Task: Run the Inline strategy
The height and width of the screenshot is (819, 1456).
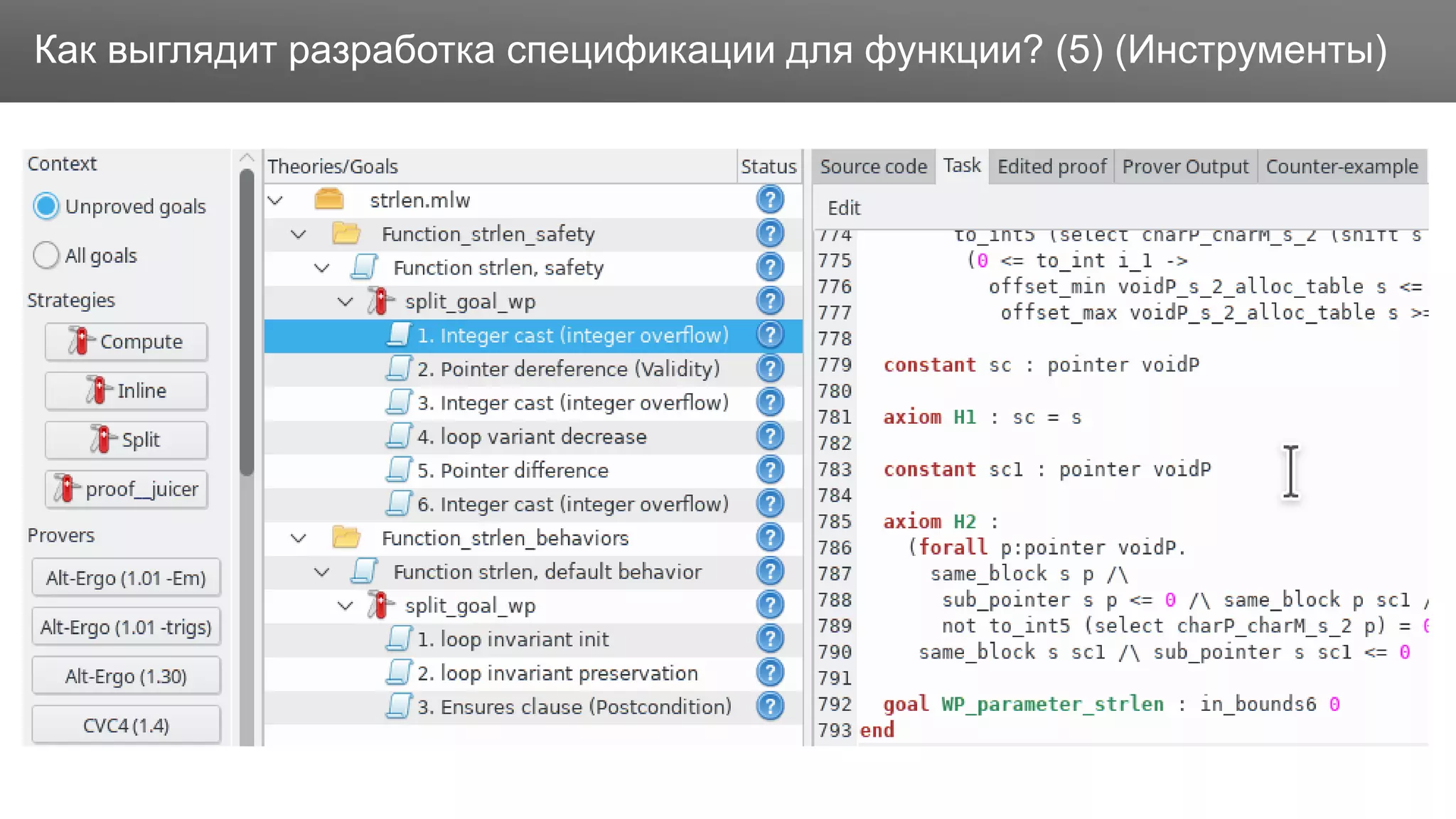Action: point(127,390)
